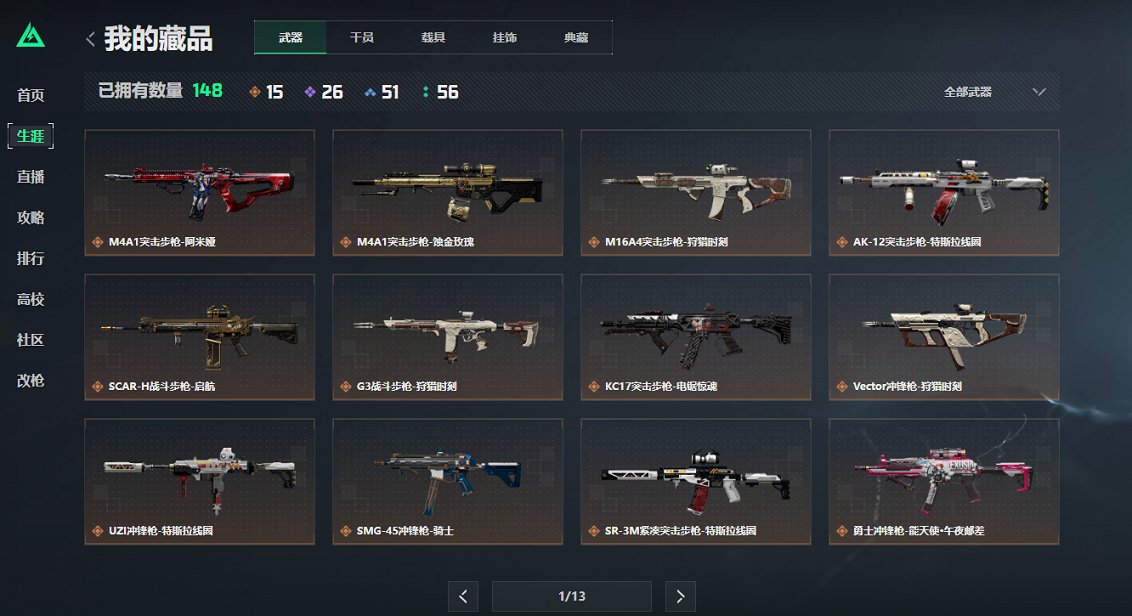Filter by orange diamond rarity count 15
The image size is (1132, 616).
pyautogui.click(x=266, y=92)
